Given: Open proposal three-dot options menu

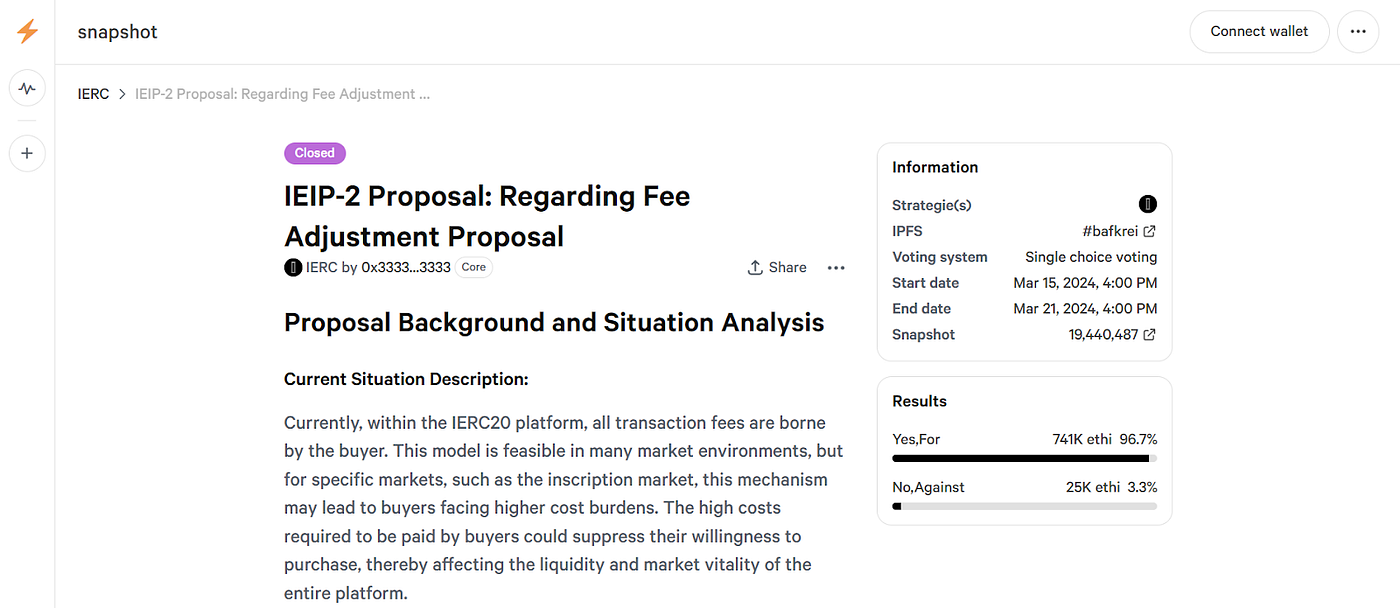Looking at the screenshot, I should [x=836, y=268].
